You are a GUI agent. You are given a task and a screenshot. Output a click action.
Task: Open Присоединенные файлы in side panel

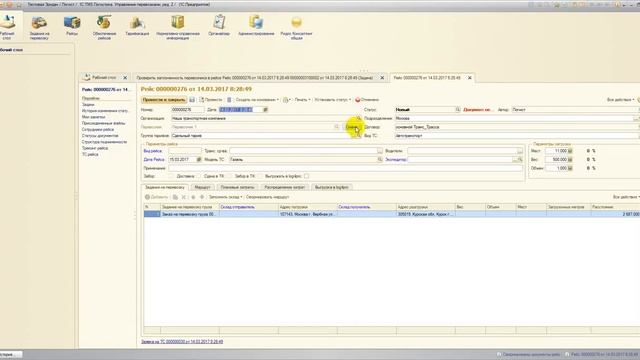(103, 123)
